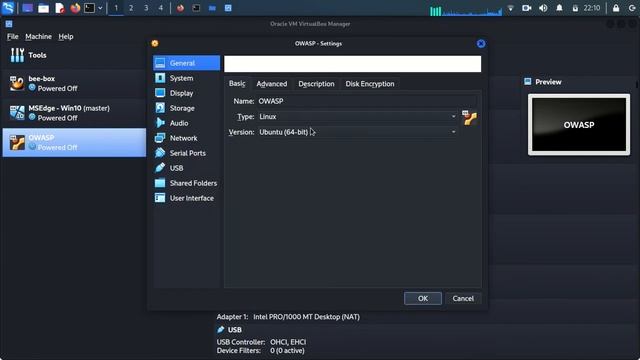Launch the terminal emulator from the panel
Screen dimensions: 640x360
click(x=89, y=8)
